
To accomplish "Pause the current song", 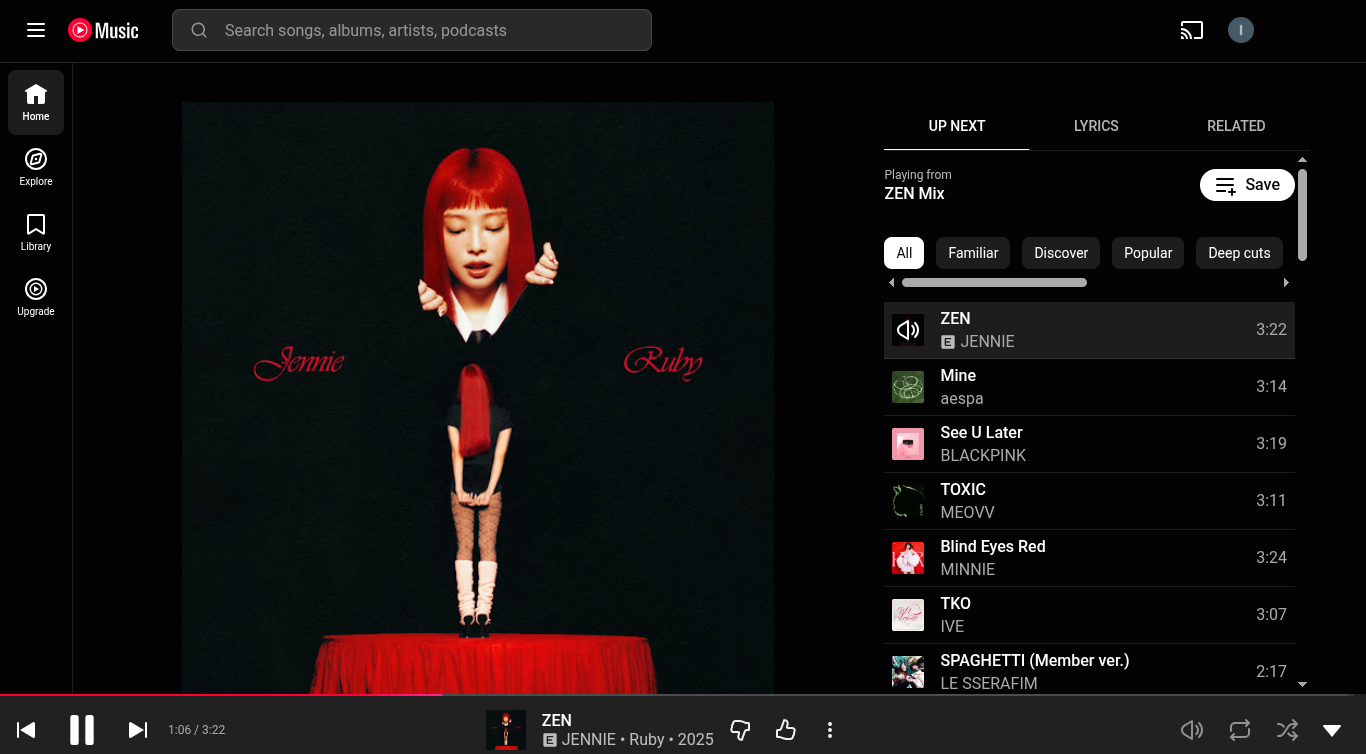I will [x=82, y=730].
